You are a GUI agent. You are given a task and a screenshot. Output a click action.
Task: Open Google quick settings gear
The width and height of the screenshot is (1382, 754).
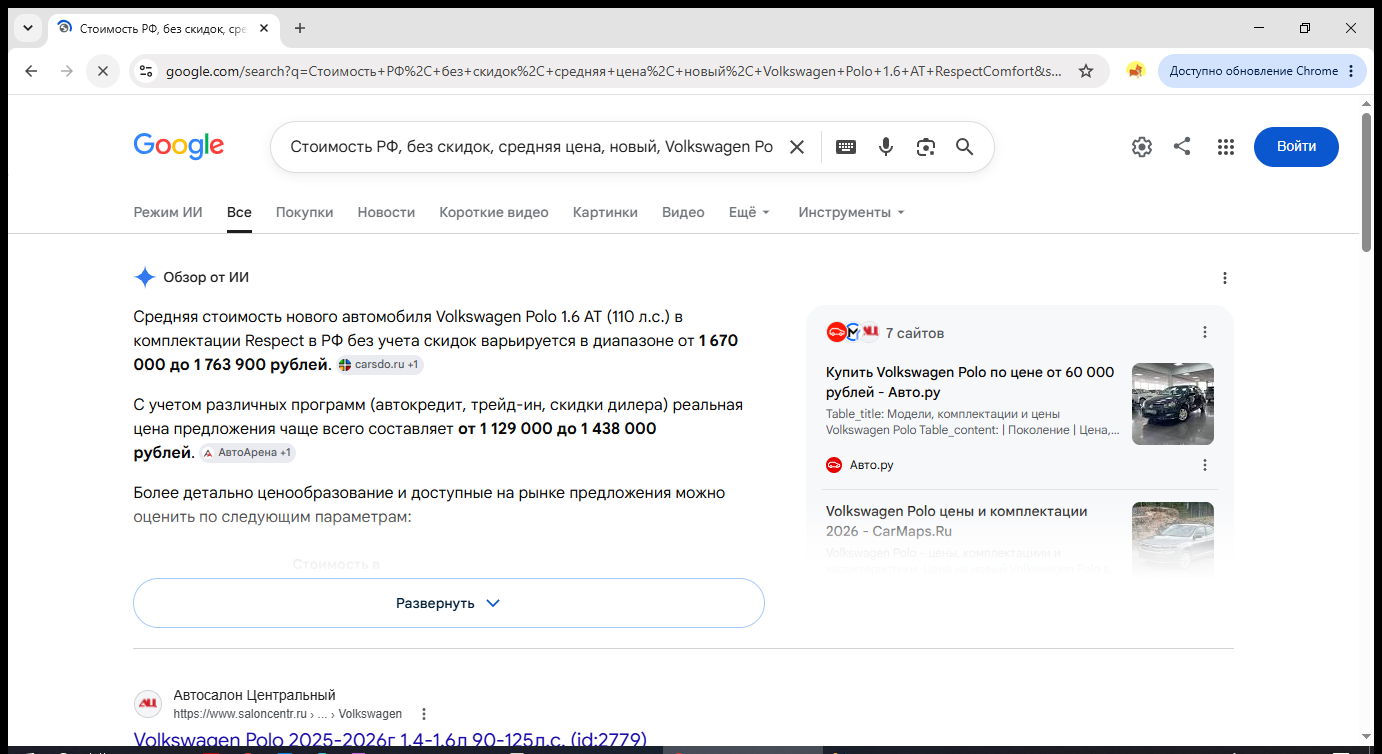1142,147
